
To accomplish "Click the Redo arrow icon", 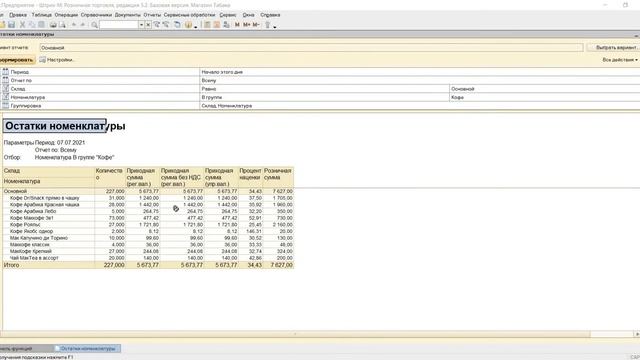I will coord(83,25).
